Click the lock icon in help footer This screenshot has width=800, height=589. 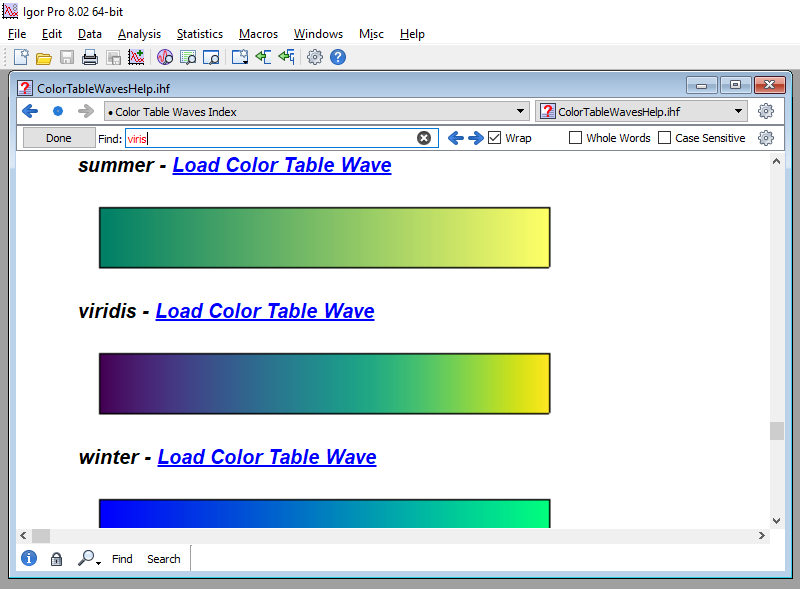click(56, 558)
